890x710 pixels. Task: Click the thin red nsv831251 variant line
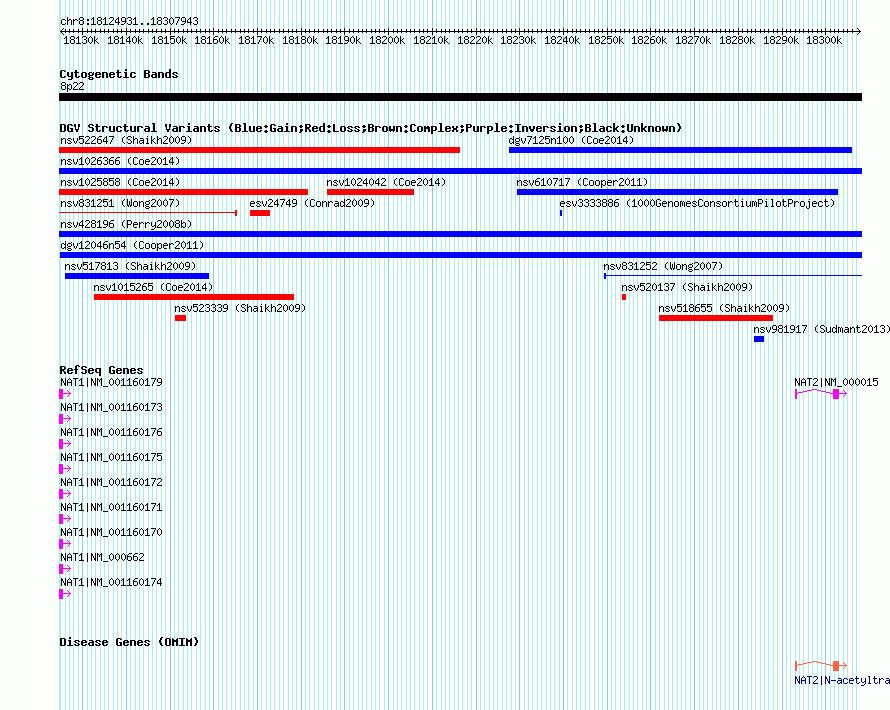148,213
